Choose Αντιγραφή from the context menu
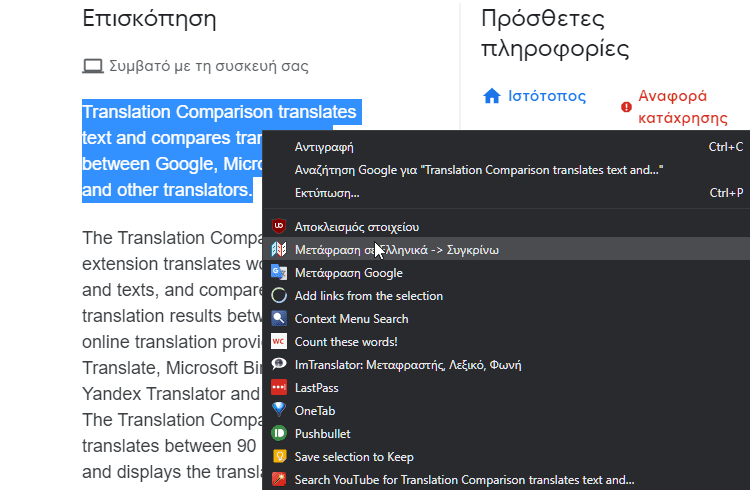The height and width of the screenshot is (490, 750). 506,147
